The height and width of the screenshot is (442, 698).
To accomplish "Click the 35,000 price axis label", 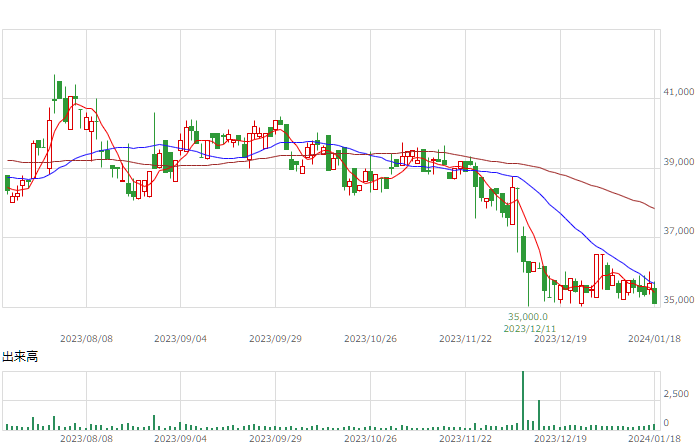I will [678, 300].
